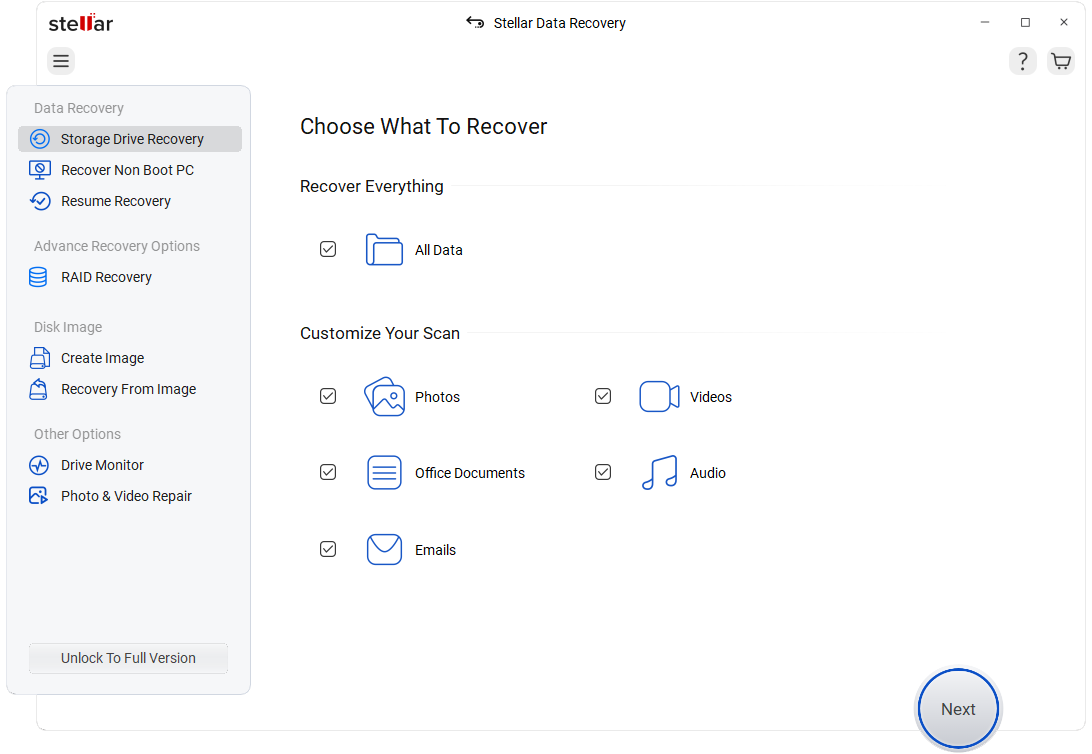The width and height of the screenshot is (1092, 754).
Task: Click the Drive Monitor pulse icon
Action: pos(39,465)
